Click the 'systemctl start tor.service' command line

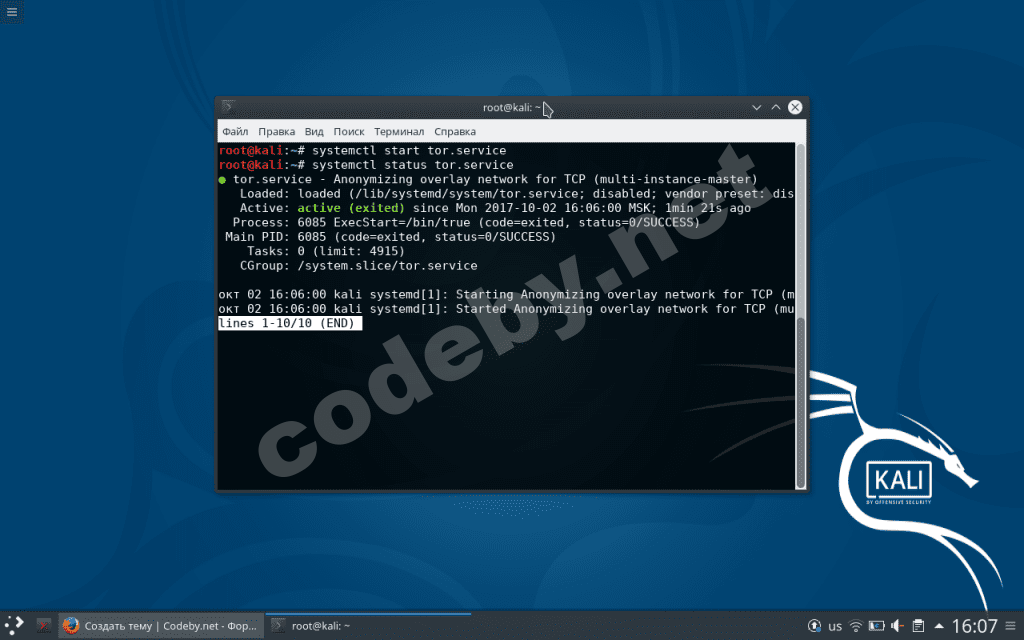pos(362,151)
